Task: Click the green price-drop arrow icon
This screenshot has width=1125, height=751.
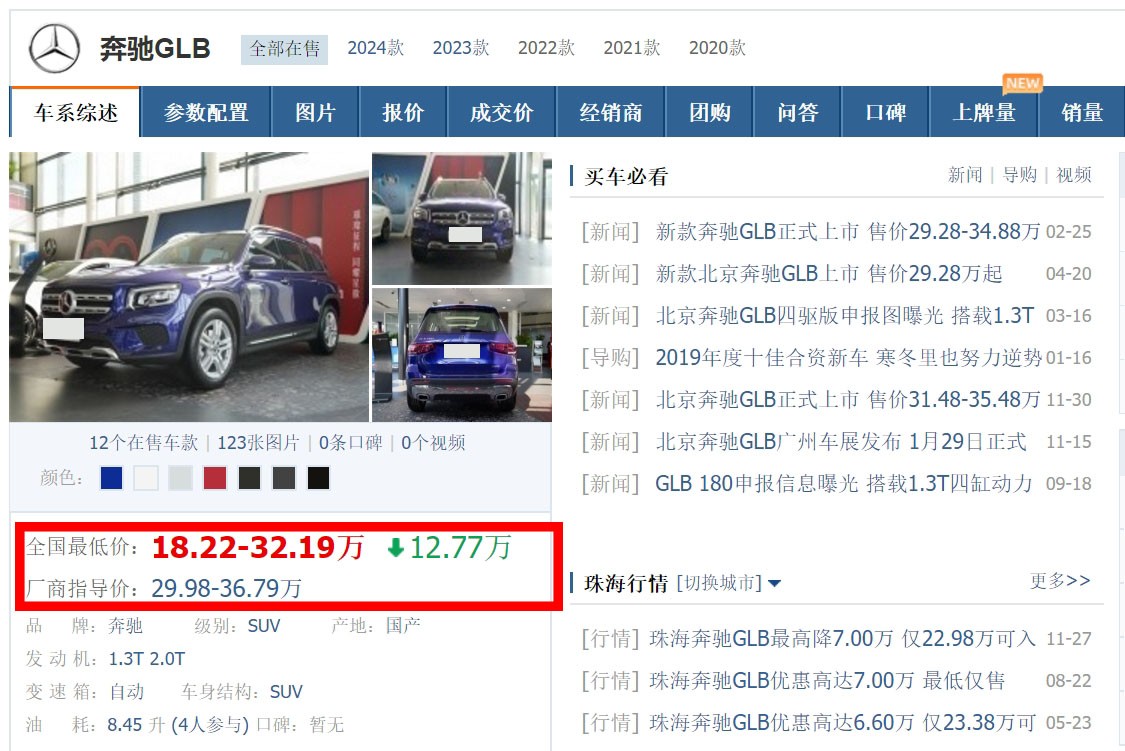Action: pos(395,548)
